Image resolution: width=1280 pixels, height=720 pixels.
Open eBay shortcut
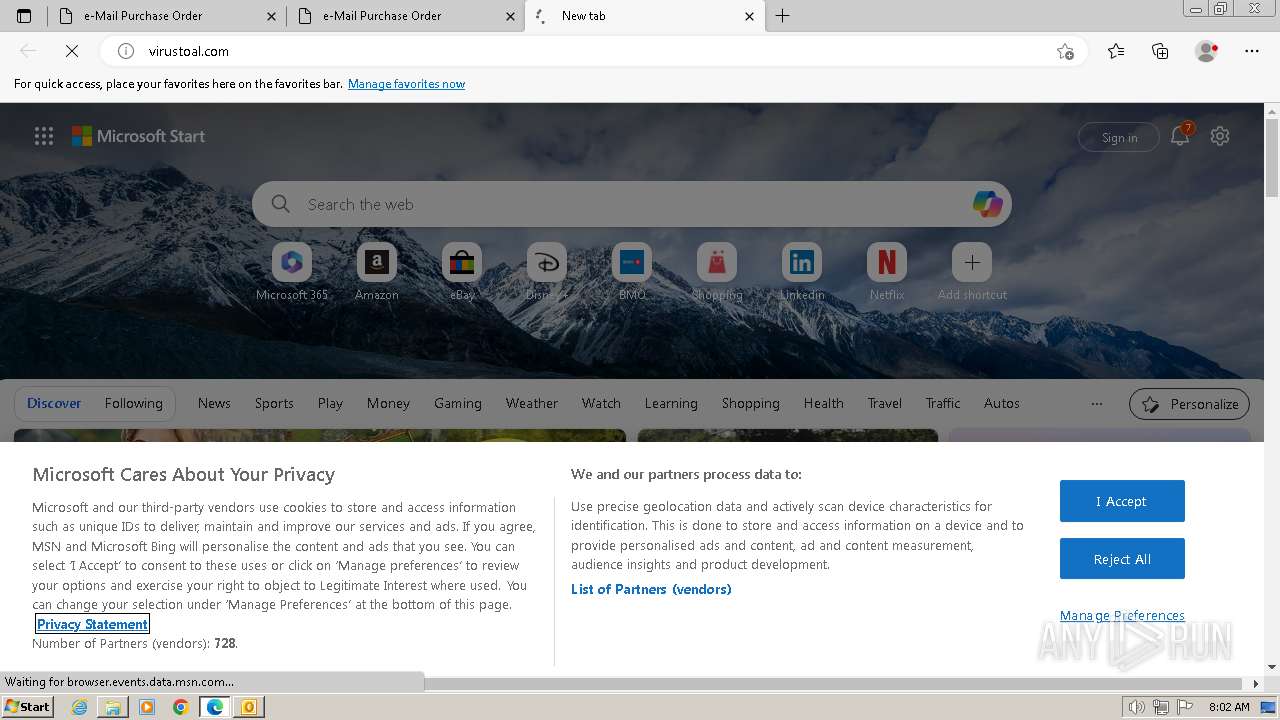[462, 272]
